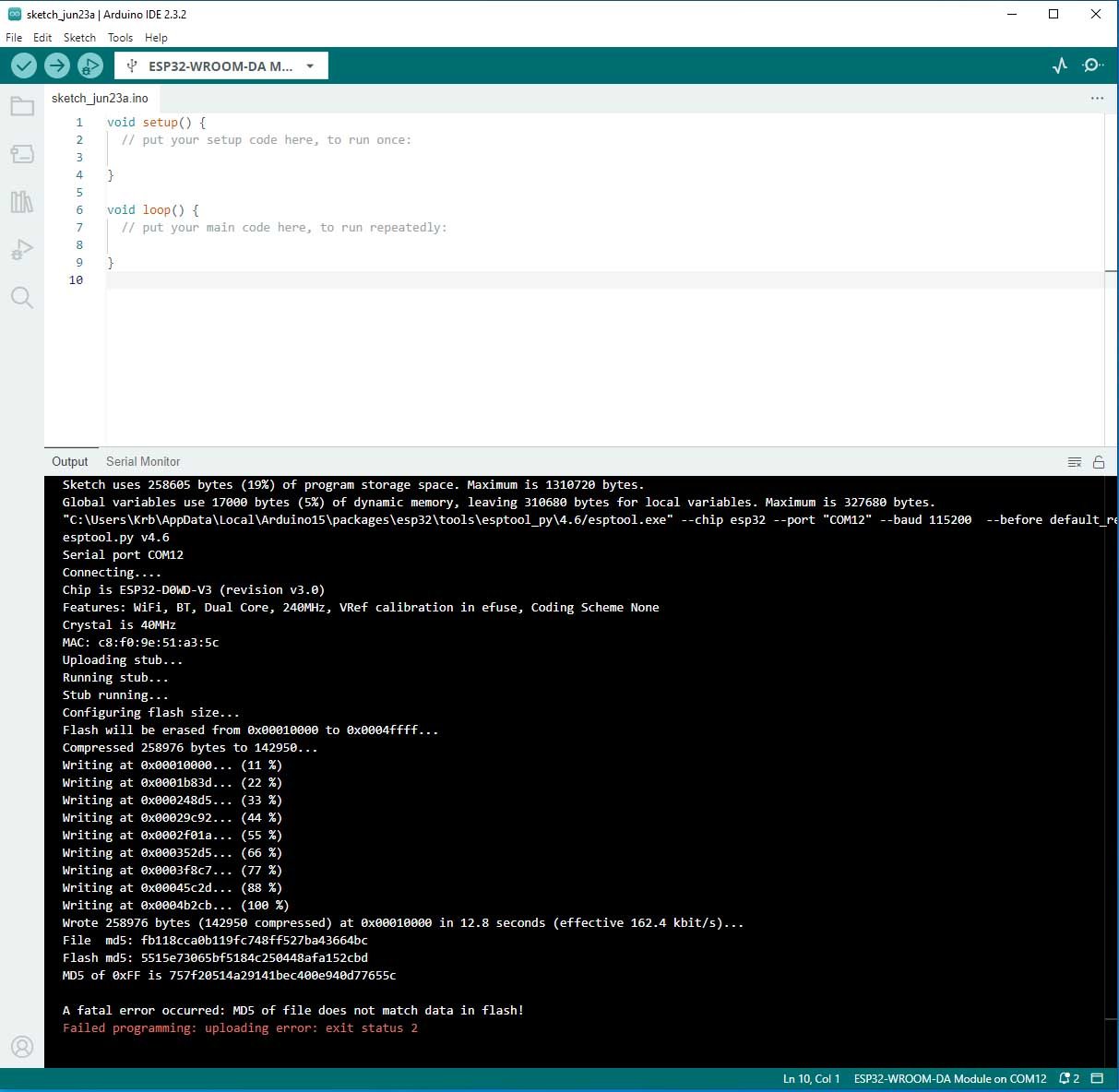Open the Serial Plotter icon

pos(1060,65)
